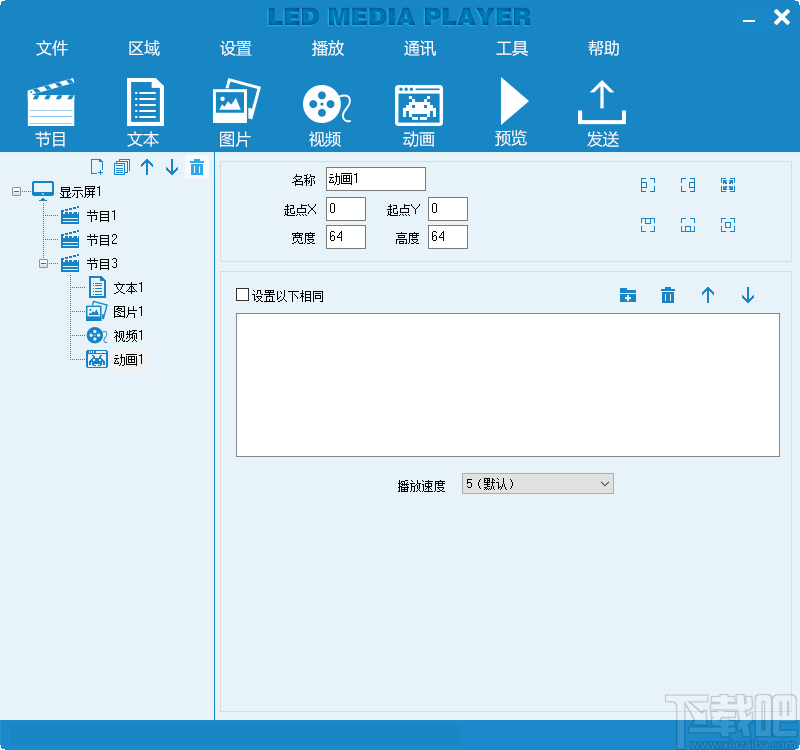
Task: Select the 节目 (Program) toolbar icon
Action: pos(50,107)
